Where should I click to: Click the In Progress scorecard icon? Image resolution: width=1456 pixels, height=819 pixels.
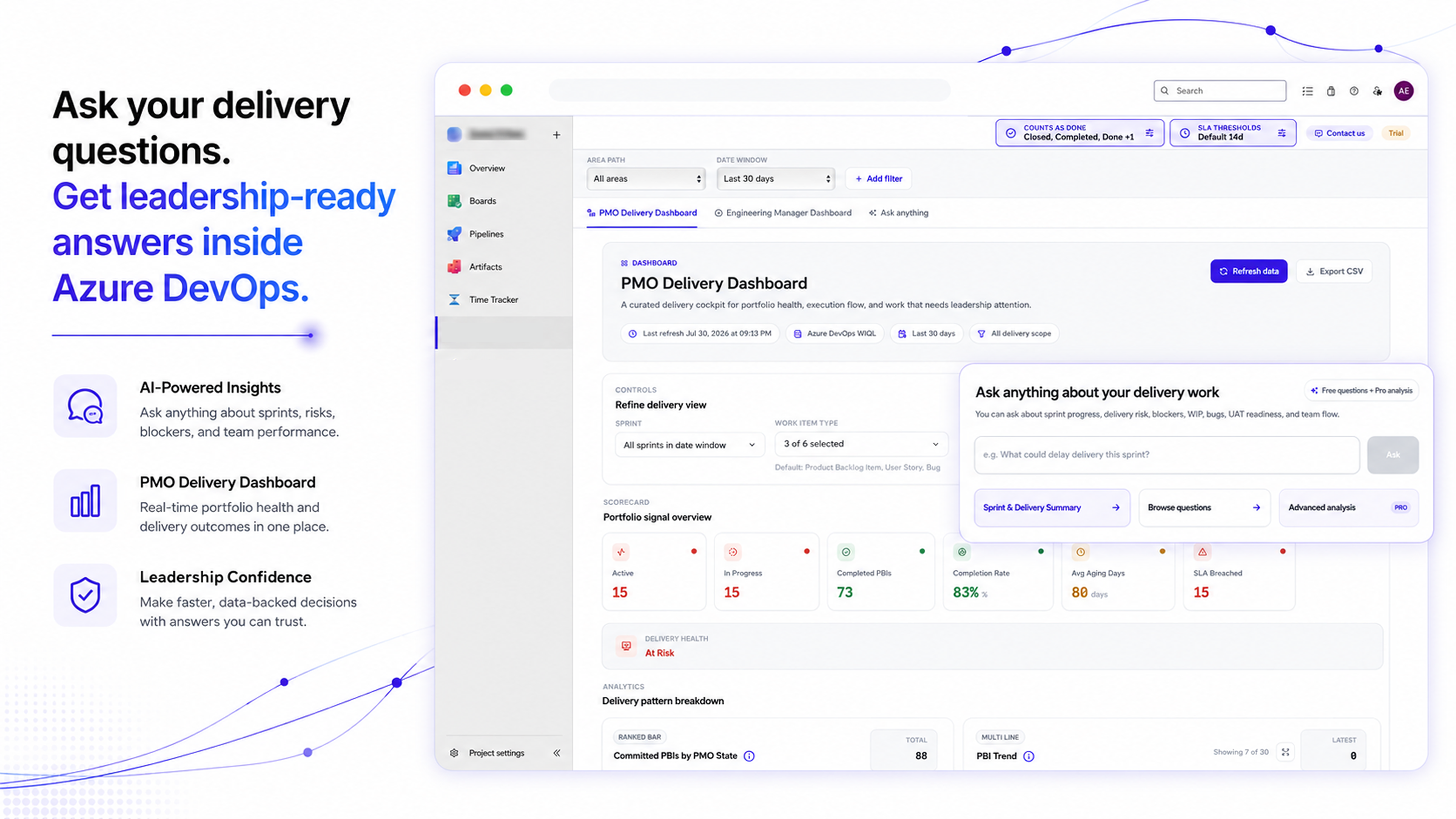click(732, 552)
